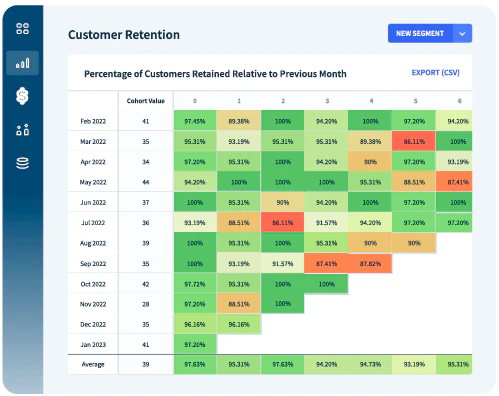Image resolution: width=499 pixels, height=396 pixels.
Task: Click the Average month 4 cell 94.73%
Action: [370, 364]
